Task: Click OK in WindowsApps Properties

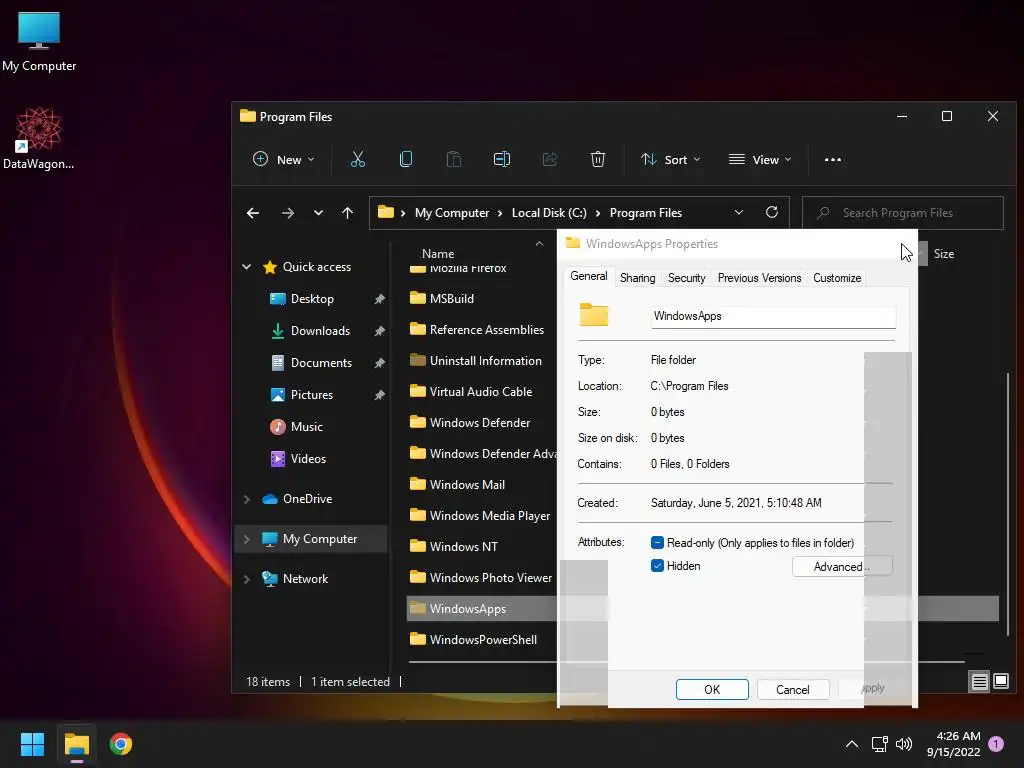Action: [x=712, y=690]
